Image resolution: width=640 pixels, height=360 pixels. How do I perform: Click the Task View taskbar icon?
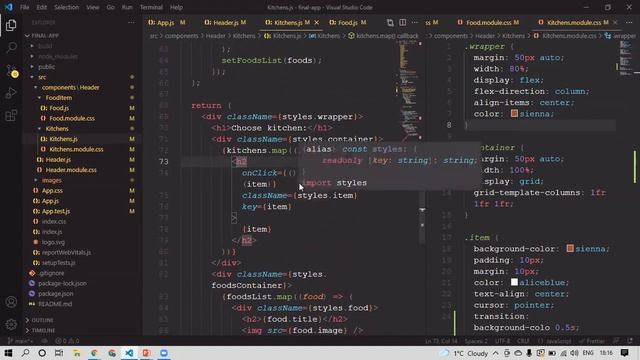[x=59, y=353]
